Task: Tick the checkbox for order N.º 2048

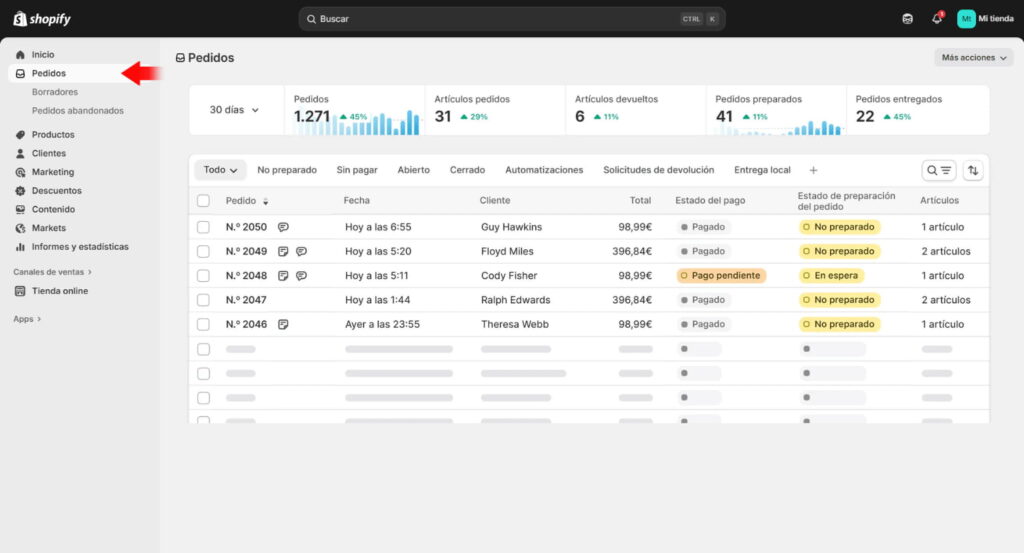Action: click(x=204, y=276)
